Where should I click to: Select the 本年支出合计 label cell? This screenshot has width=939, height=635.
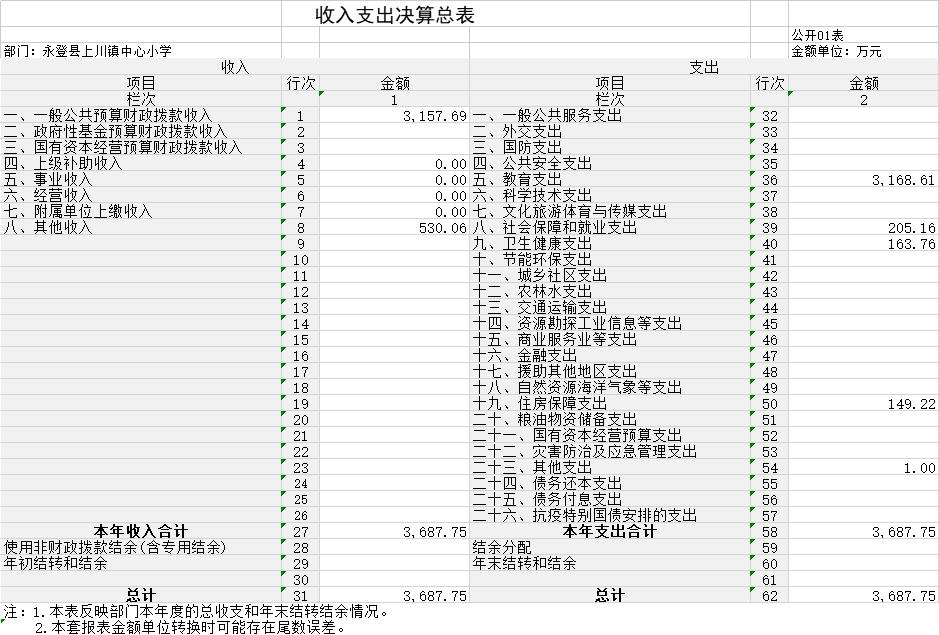(x=610, y=532)
